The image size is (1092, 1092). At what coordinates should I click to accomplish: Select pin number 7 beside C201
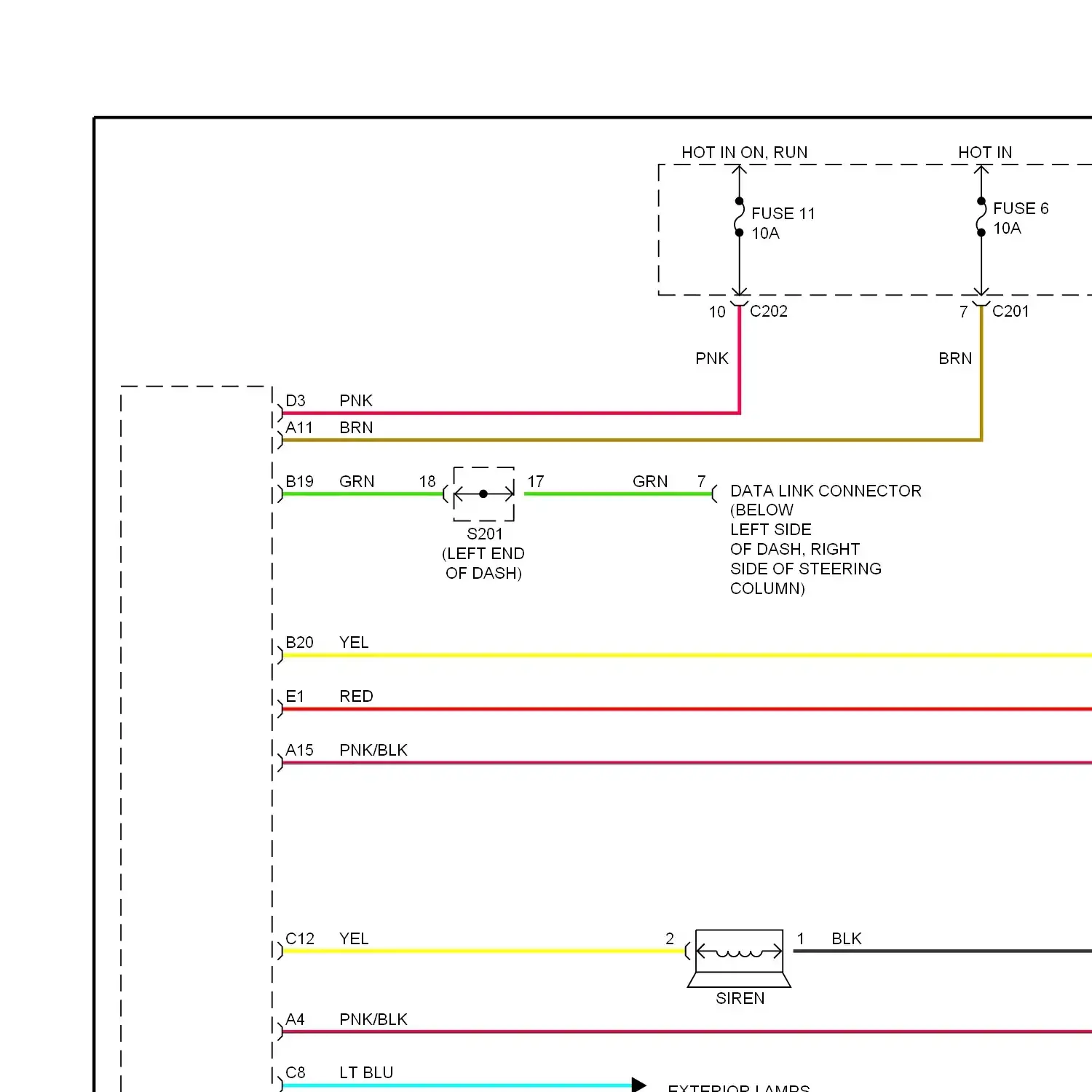coord(963,312)
